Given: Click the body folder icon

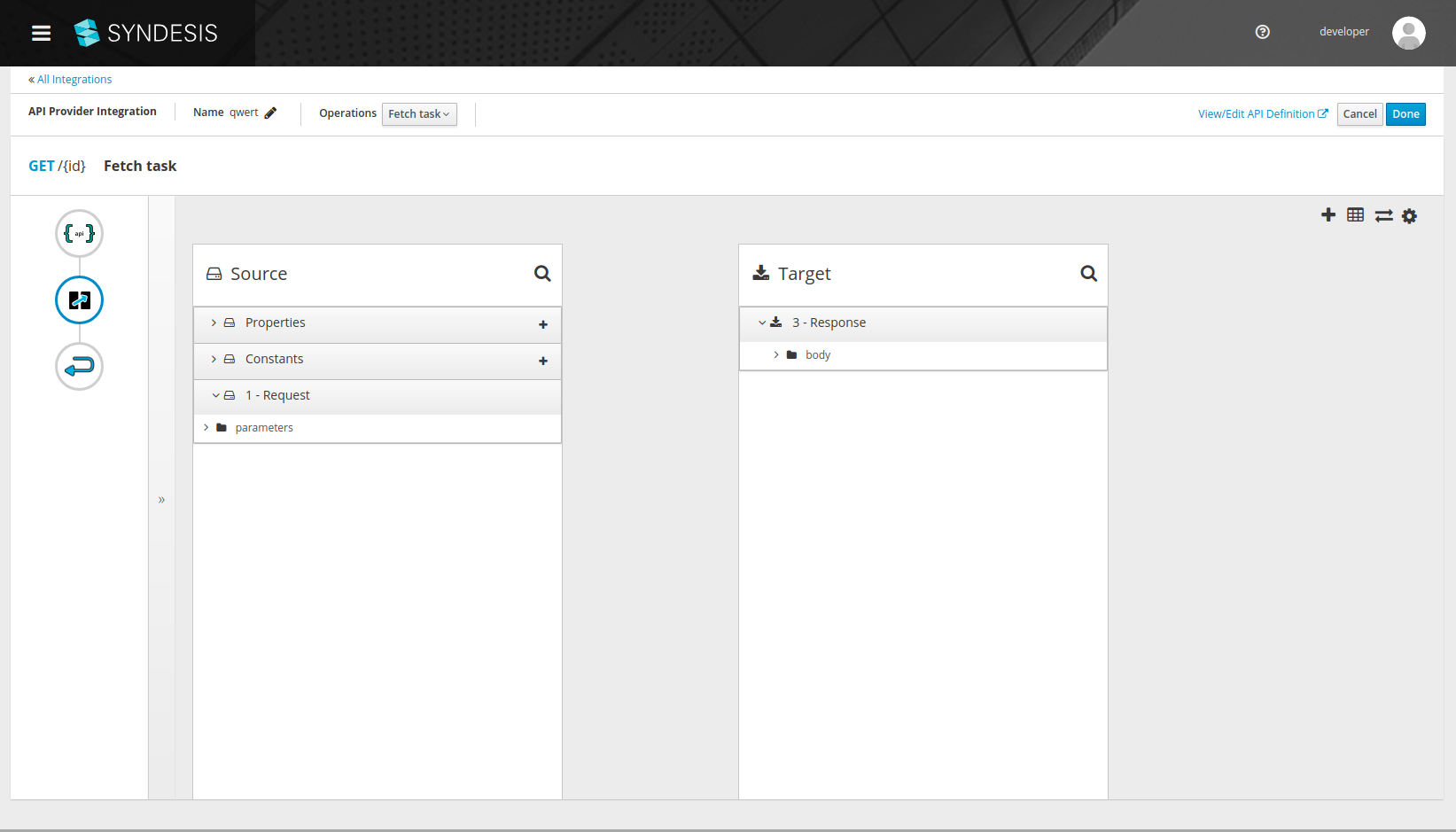Looking at the screenshot, I should tap(792, 354).
